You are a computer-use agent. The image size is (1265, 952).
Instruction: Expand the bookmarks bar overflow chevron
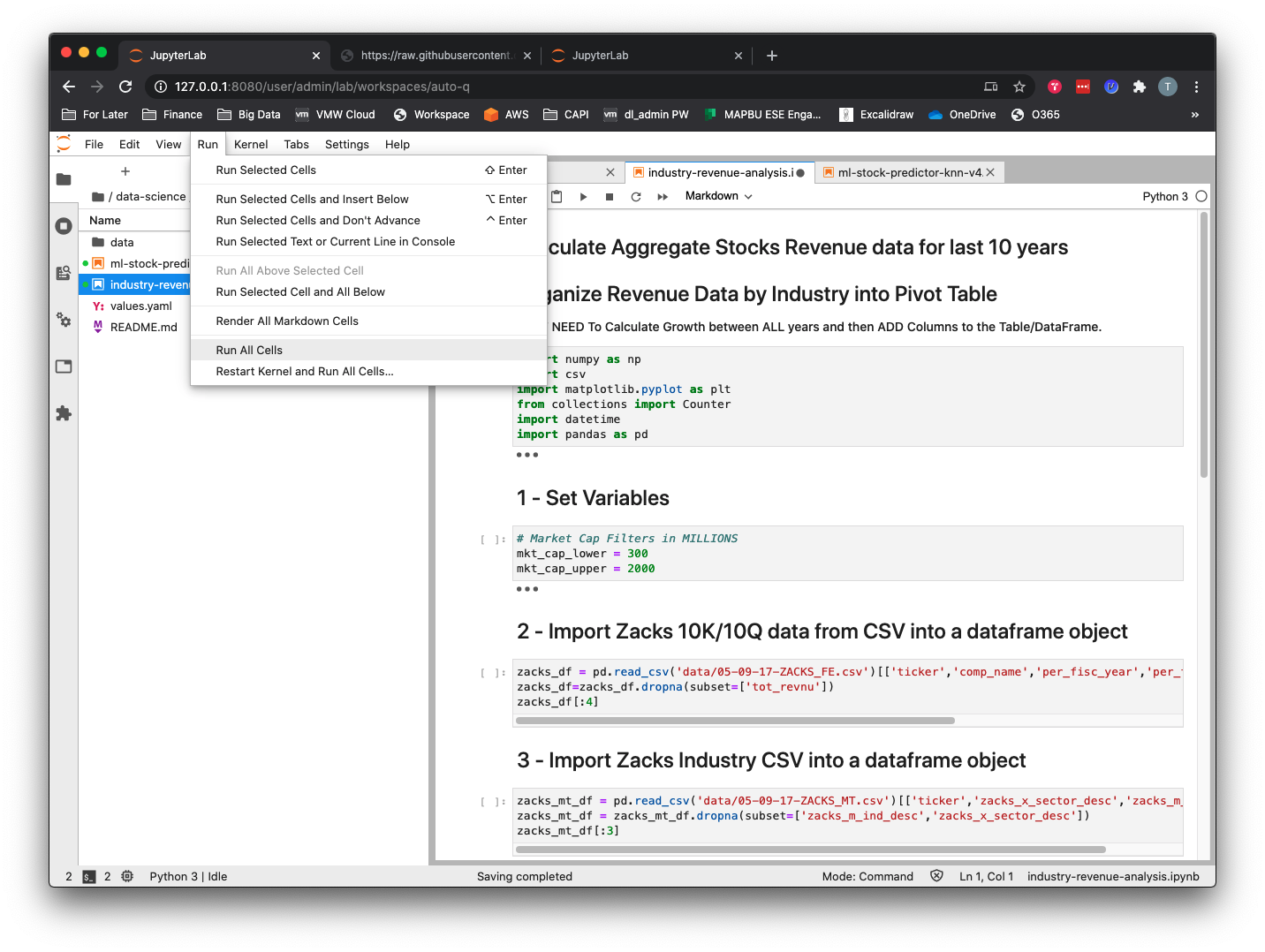click(x=1195, y=115)
